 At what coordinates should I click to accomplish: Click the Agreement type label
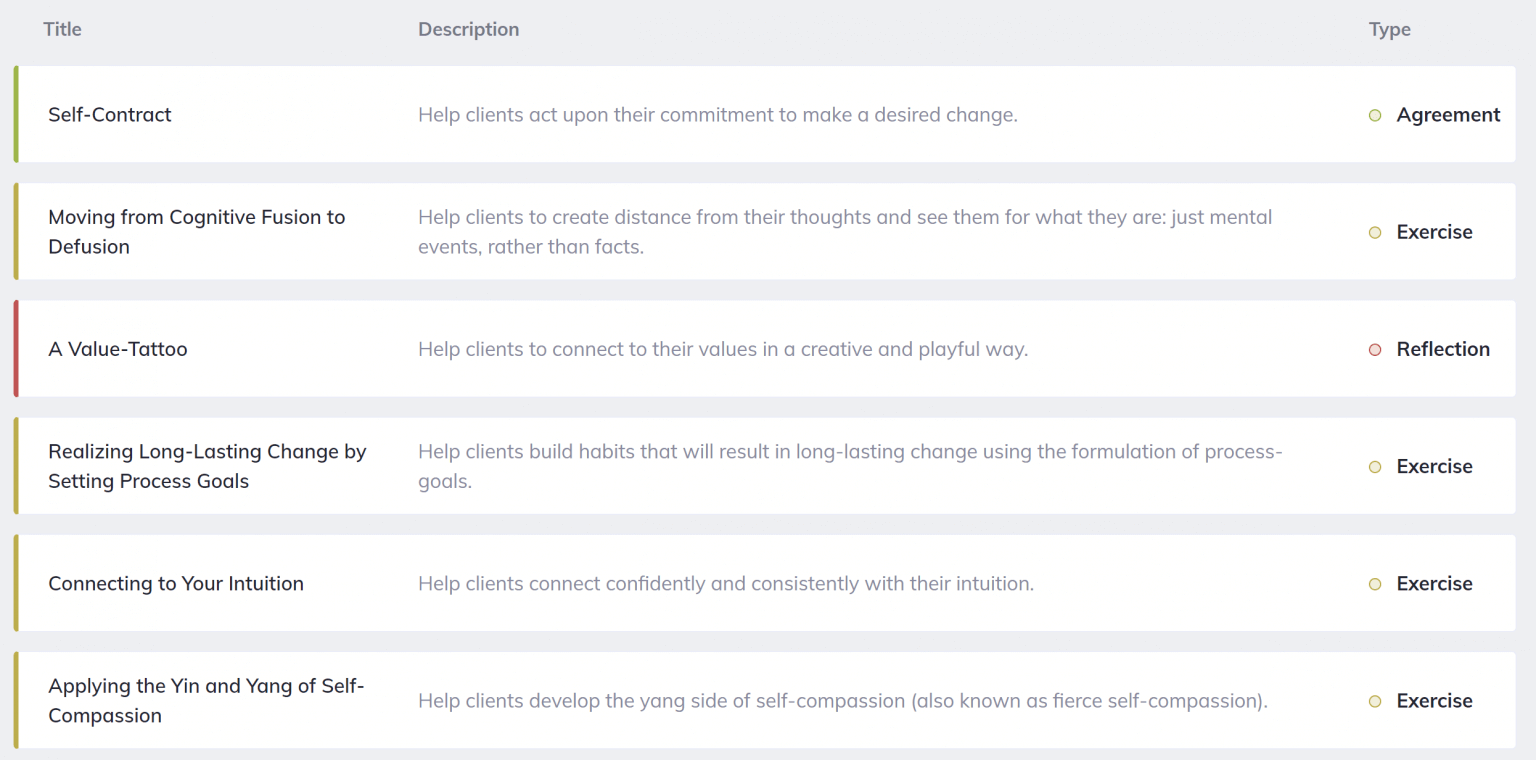coord(1448,115)
